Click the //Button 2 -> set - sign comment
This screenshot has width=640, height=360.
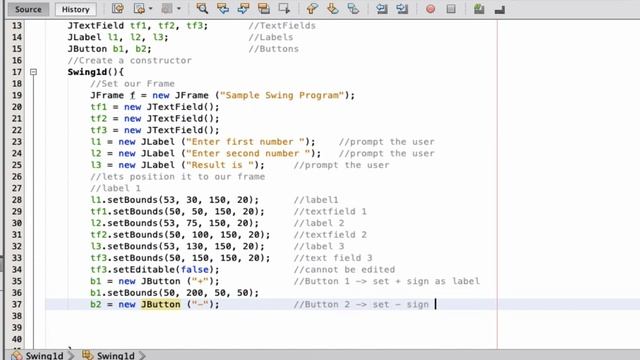[361, 304]
